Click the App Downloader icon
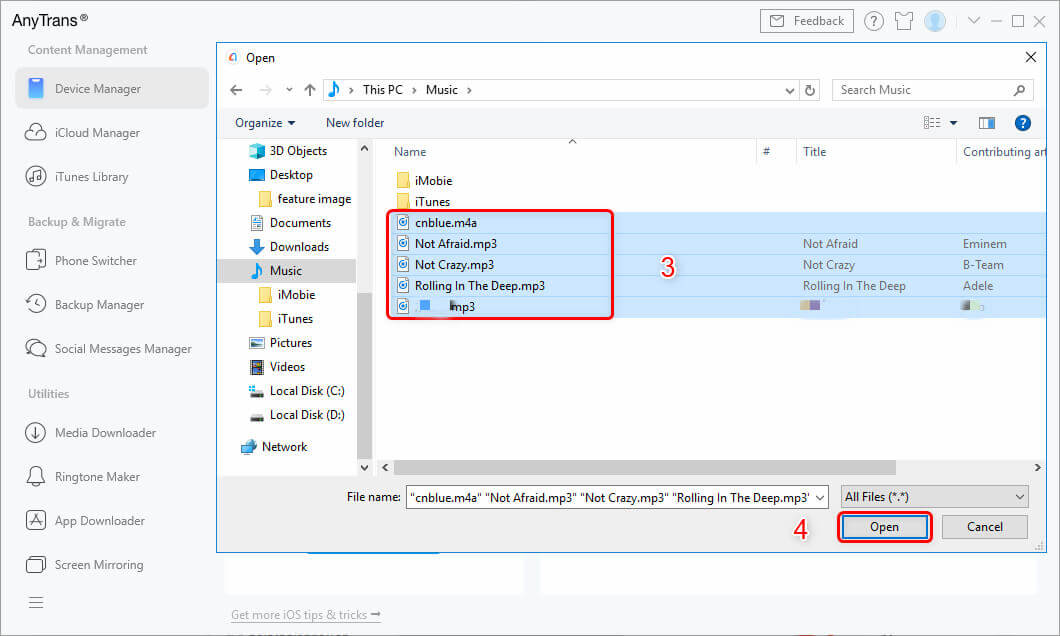The width and height of the screenshot is (1060, 636). 35,520
